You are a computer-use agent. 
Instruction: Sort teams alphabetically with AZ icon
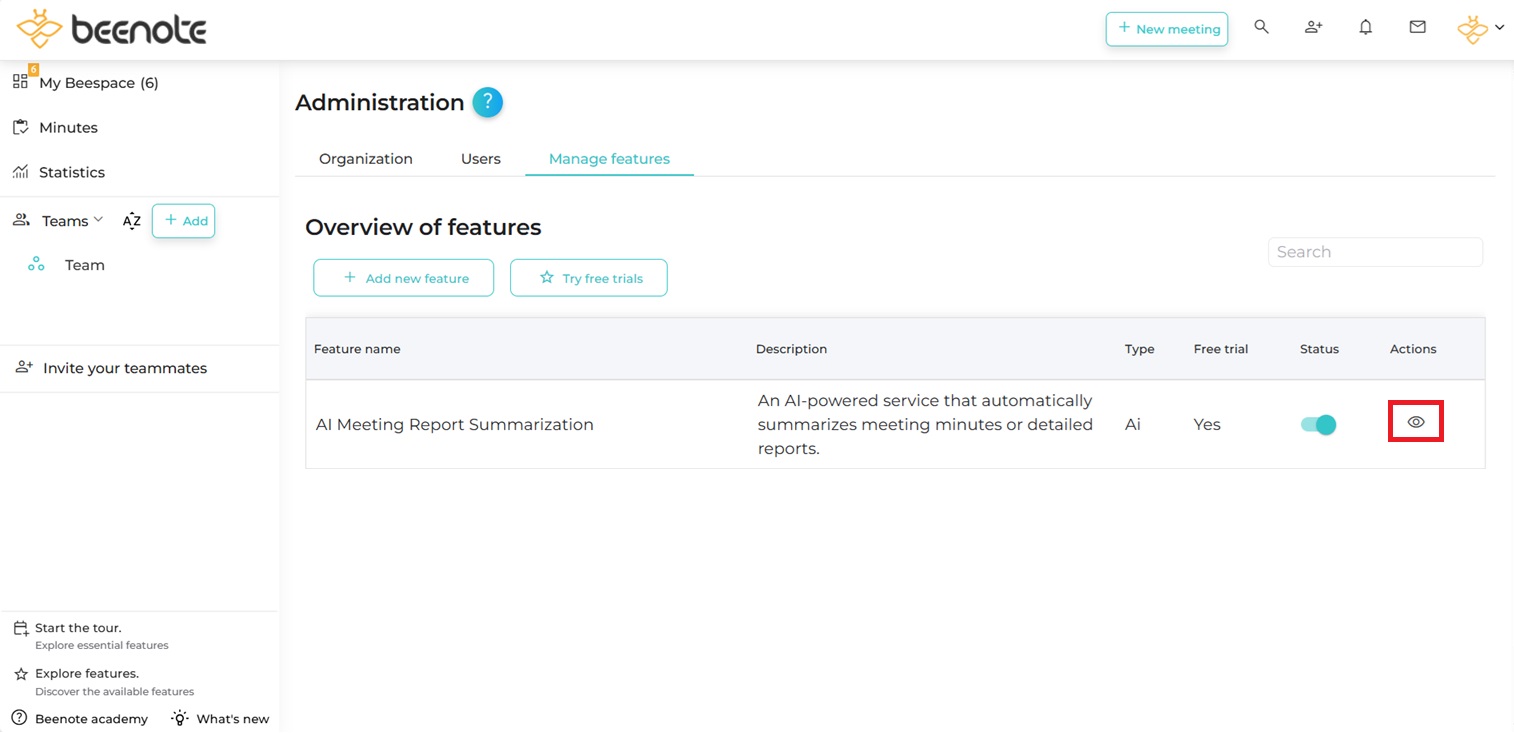coord(131,221)
